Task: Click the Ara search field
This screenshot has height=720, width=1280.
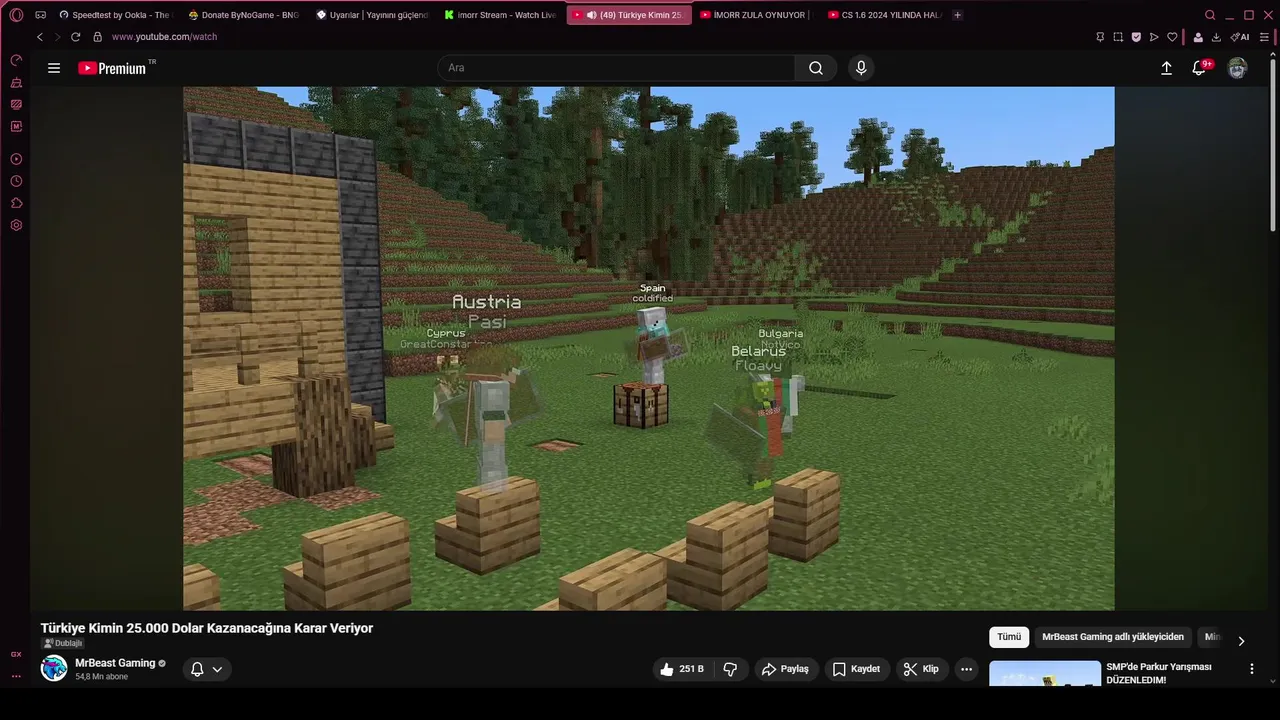Action: click(616, 68)
